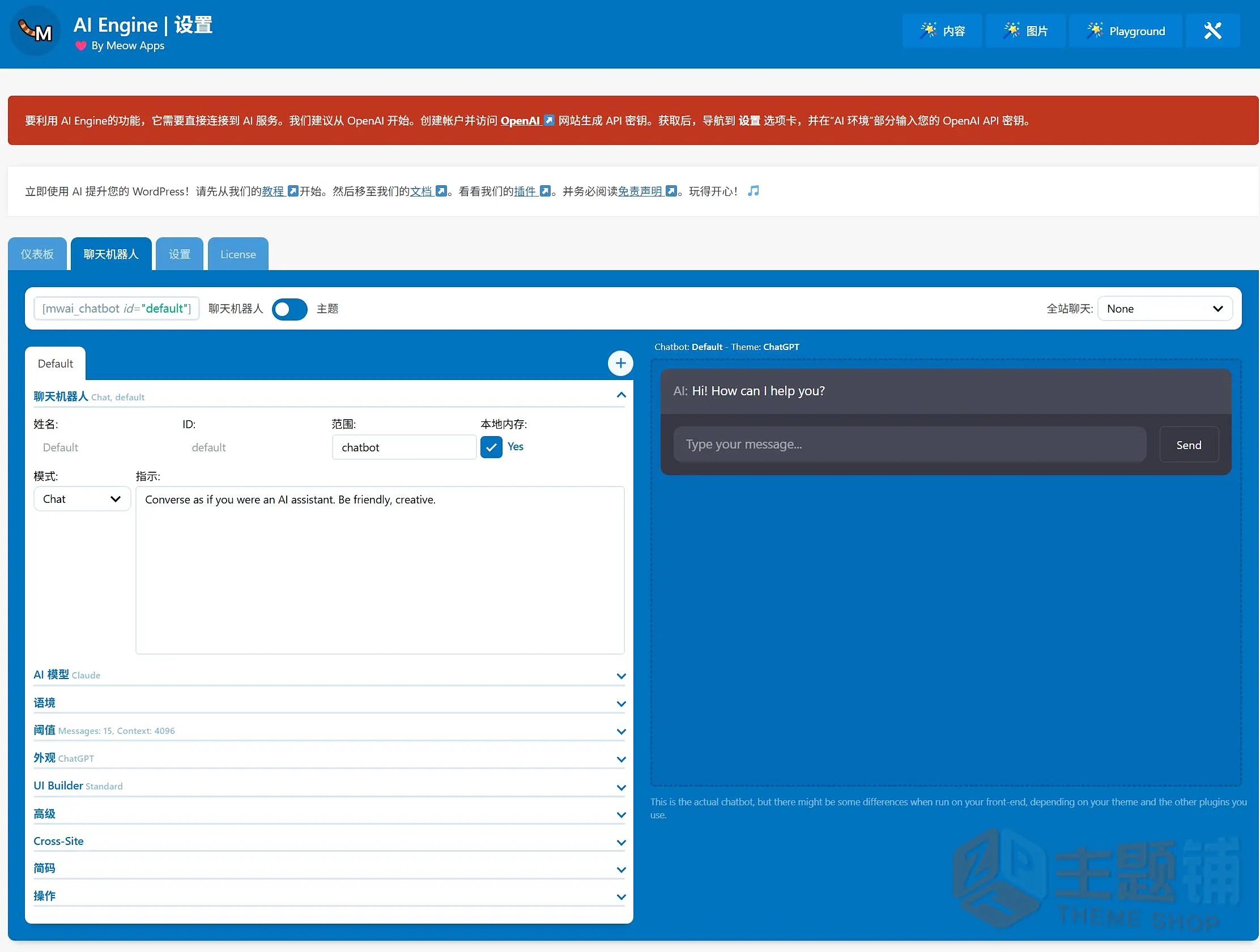Send the chatbot message

1189,445
